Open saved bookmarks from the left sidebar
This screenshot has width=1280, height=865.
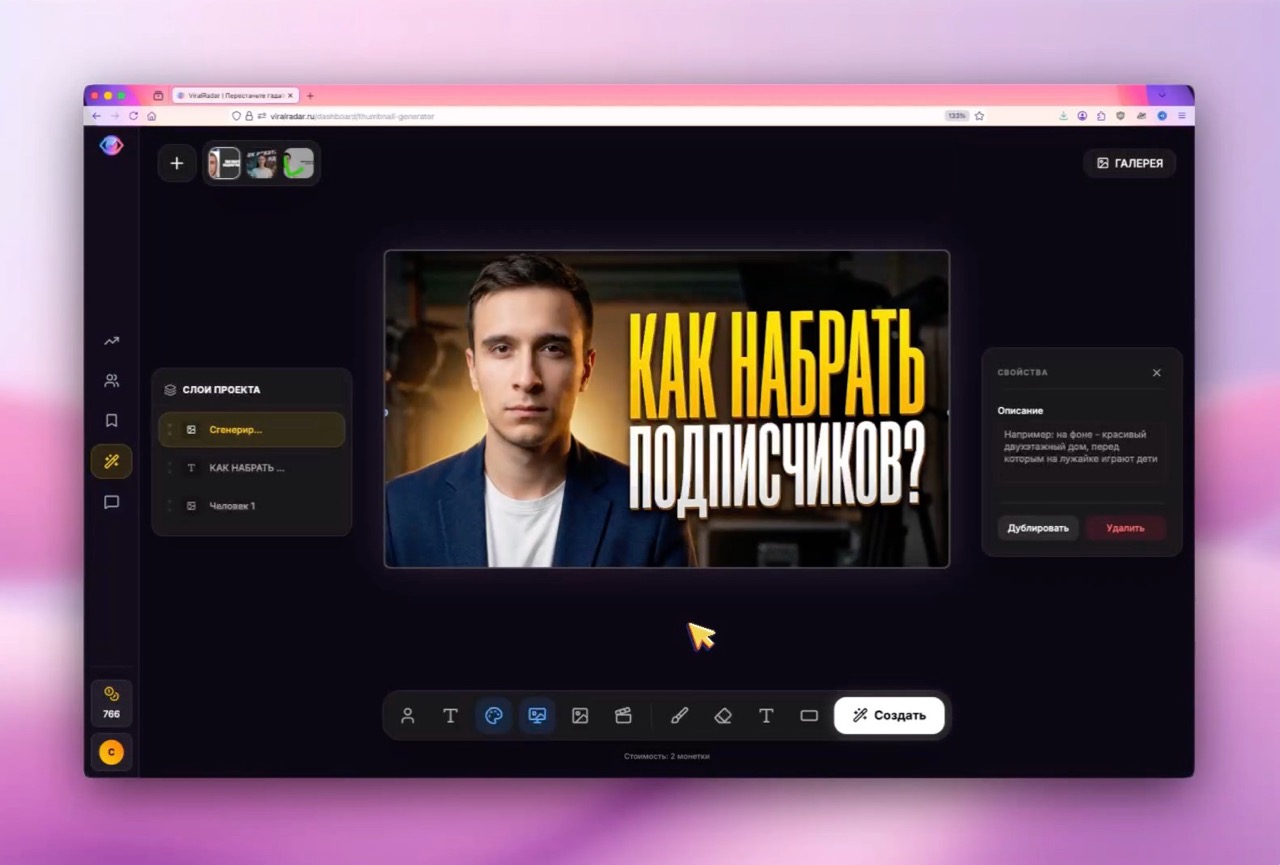[x=111, y=420]
